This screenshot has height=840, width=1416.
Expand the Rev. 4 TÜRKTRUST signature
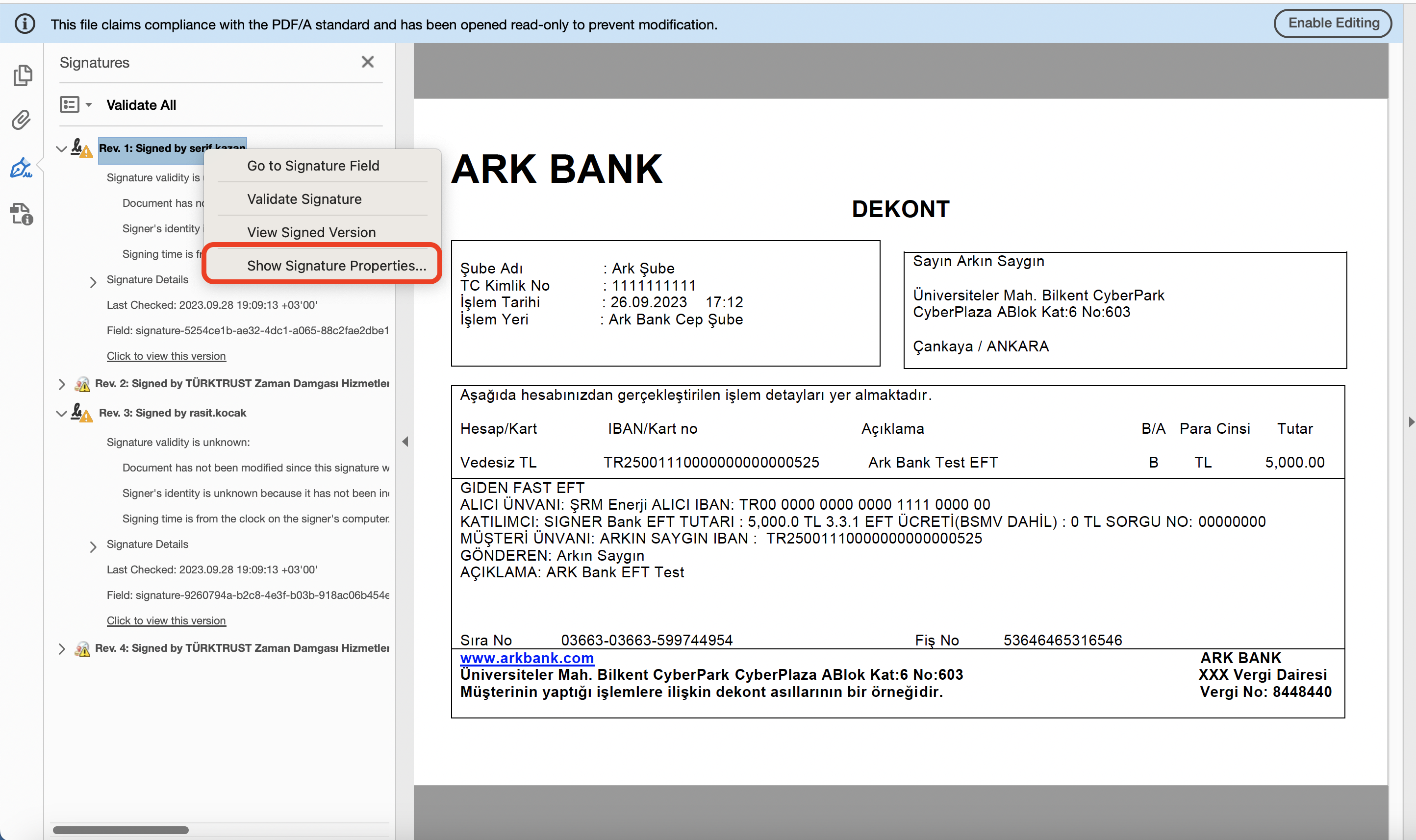point(62,649)
